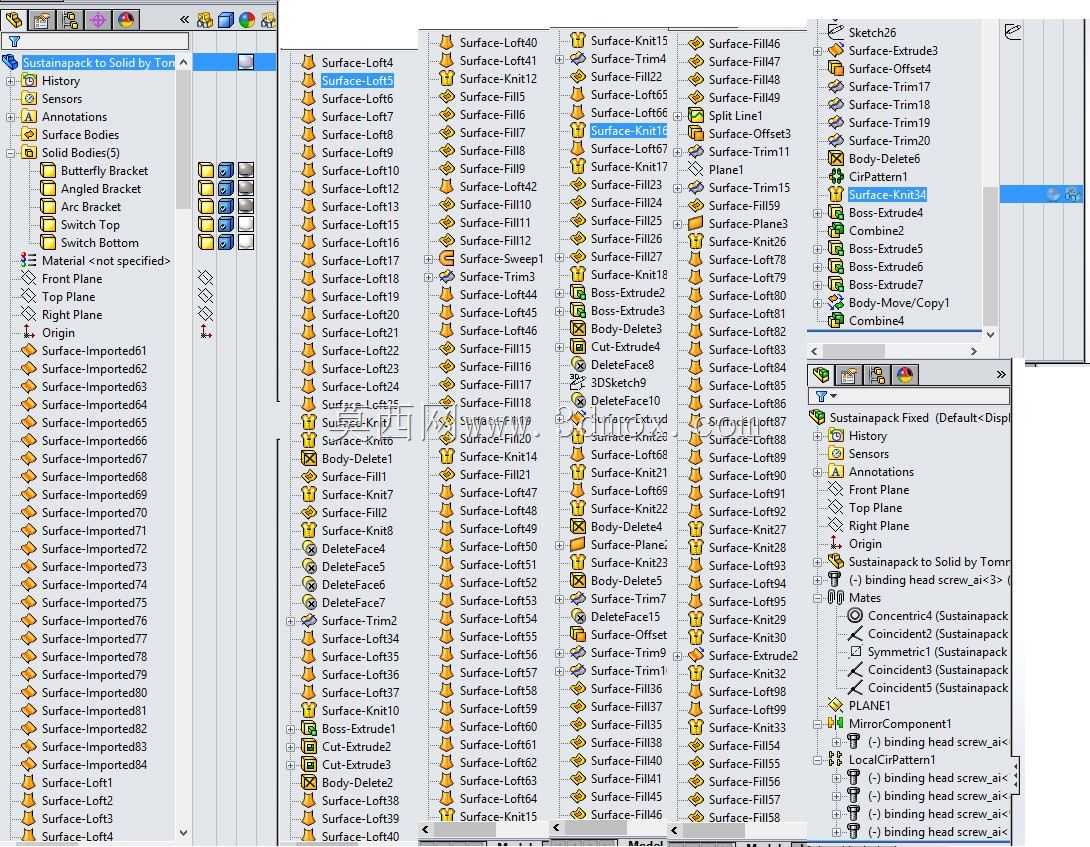Select the Surface-Imported61 feature icon
The image size is (1090, 847).
point(29,350)
